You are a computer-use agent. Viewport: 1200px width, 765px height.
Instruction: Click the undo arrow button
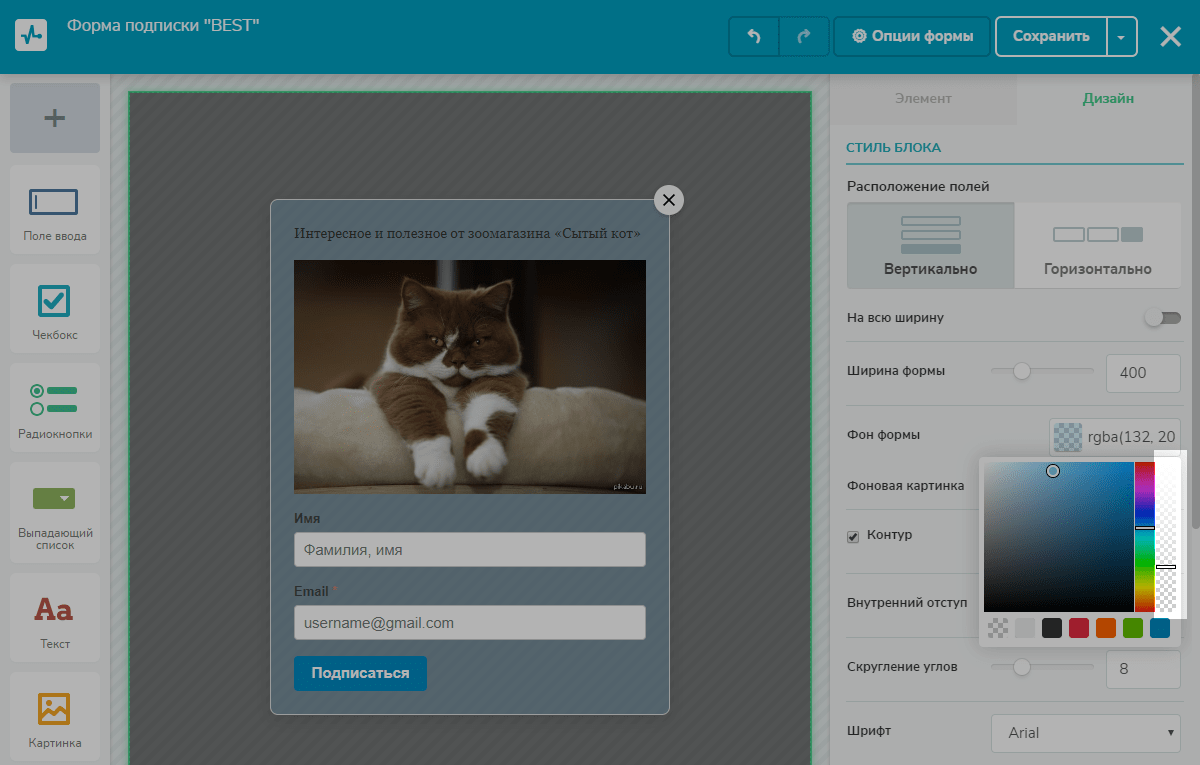754,37
